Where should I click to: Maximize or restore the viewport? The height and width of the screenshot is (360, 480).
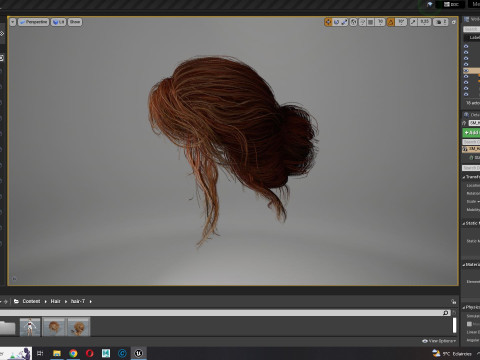pos(454,22)
